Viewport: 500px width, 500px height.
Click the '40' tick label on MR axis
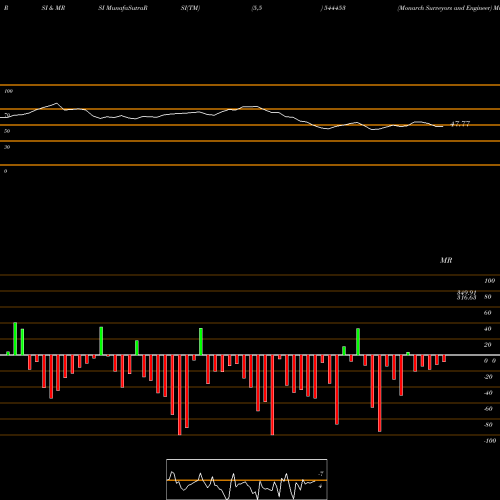(488, 329)
